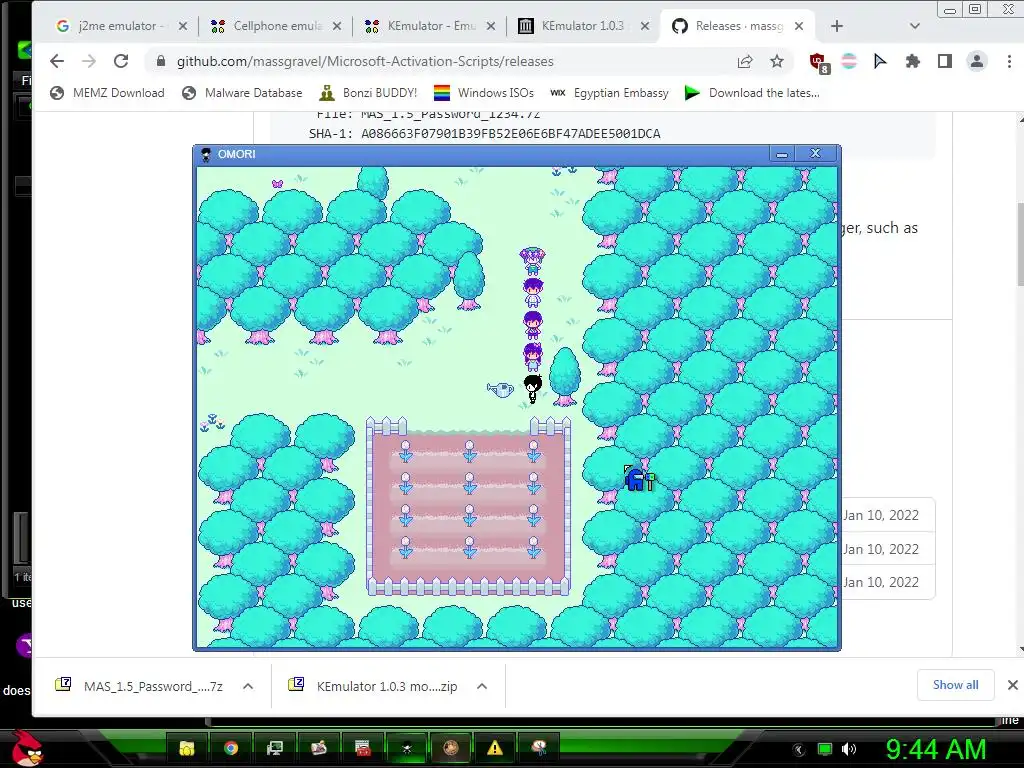1024x768 pixels.
Task: Open the MAS_1.5_Password .7z downloaded file
Action: pyautogui.click(x=138, y=686)
